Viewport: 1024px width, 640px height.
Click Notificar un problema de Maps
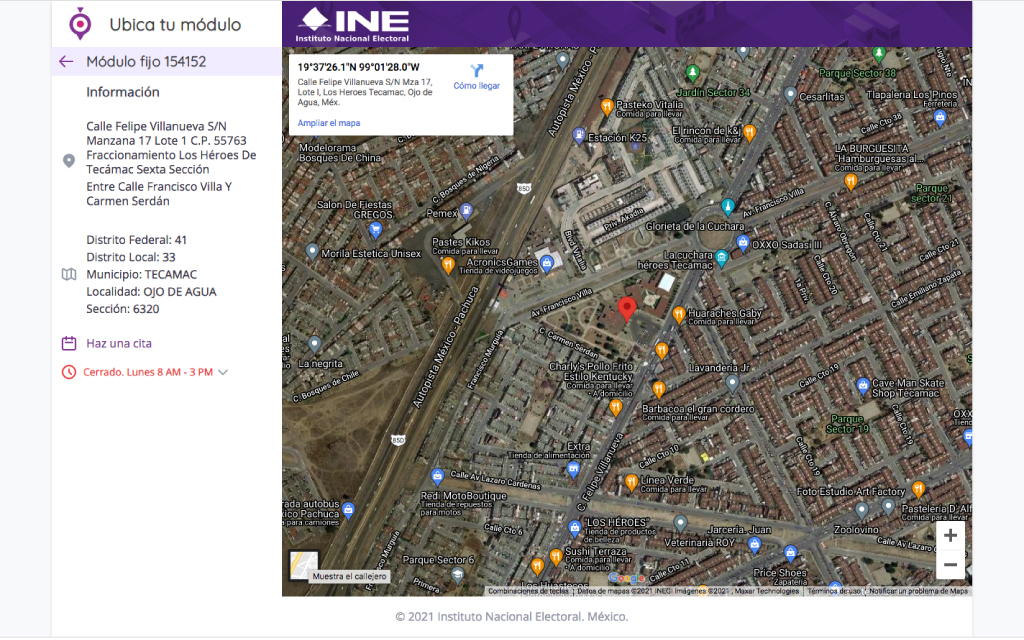pos(918,591)
